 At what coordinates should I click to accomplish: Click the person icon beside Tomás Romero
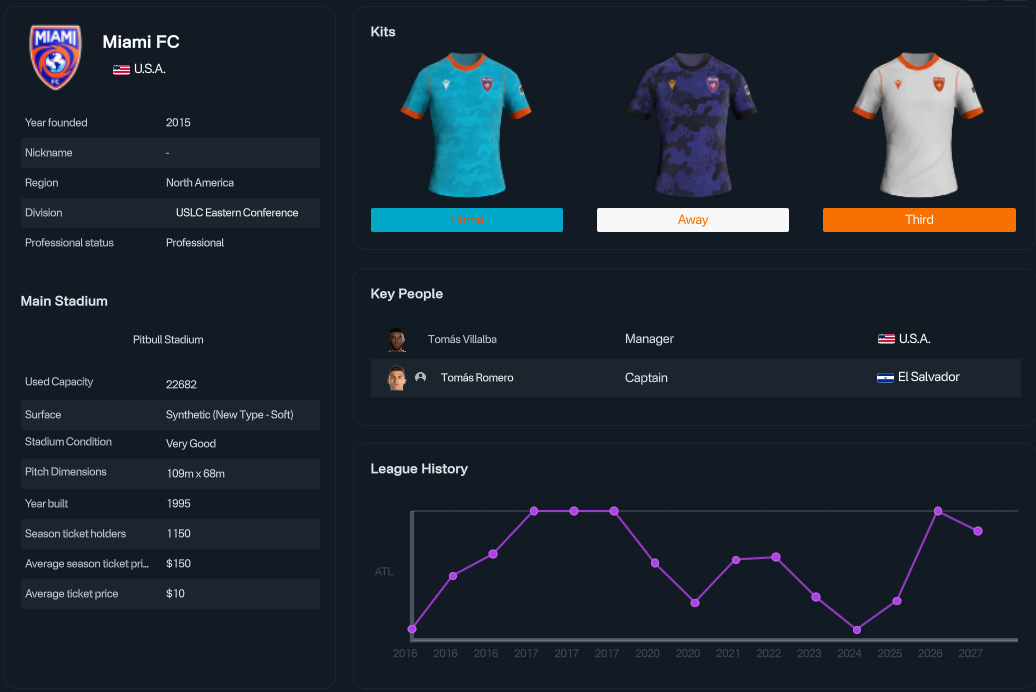pos(420,377)
